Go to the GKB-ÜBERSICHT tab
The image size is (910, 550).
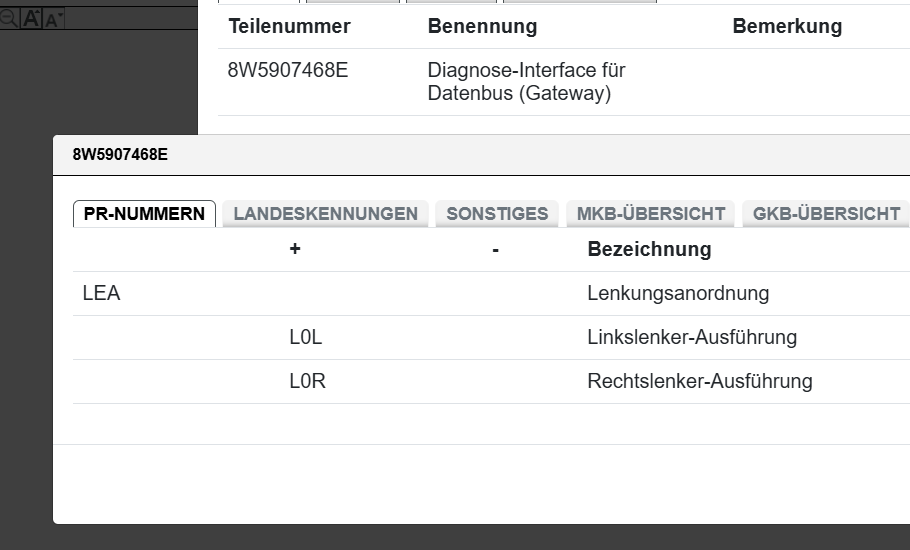coord(826,213)
